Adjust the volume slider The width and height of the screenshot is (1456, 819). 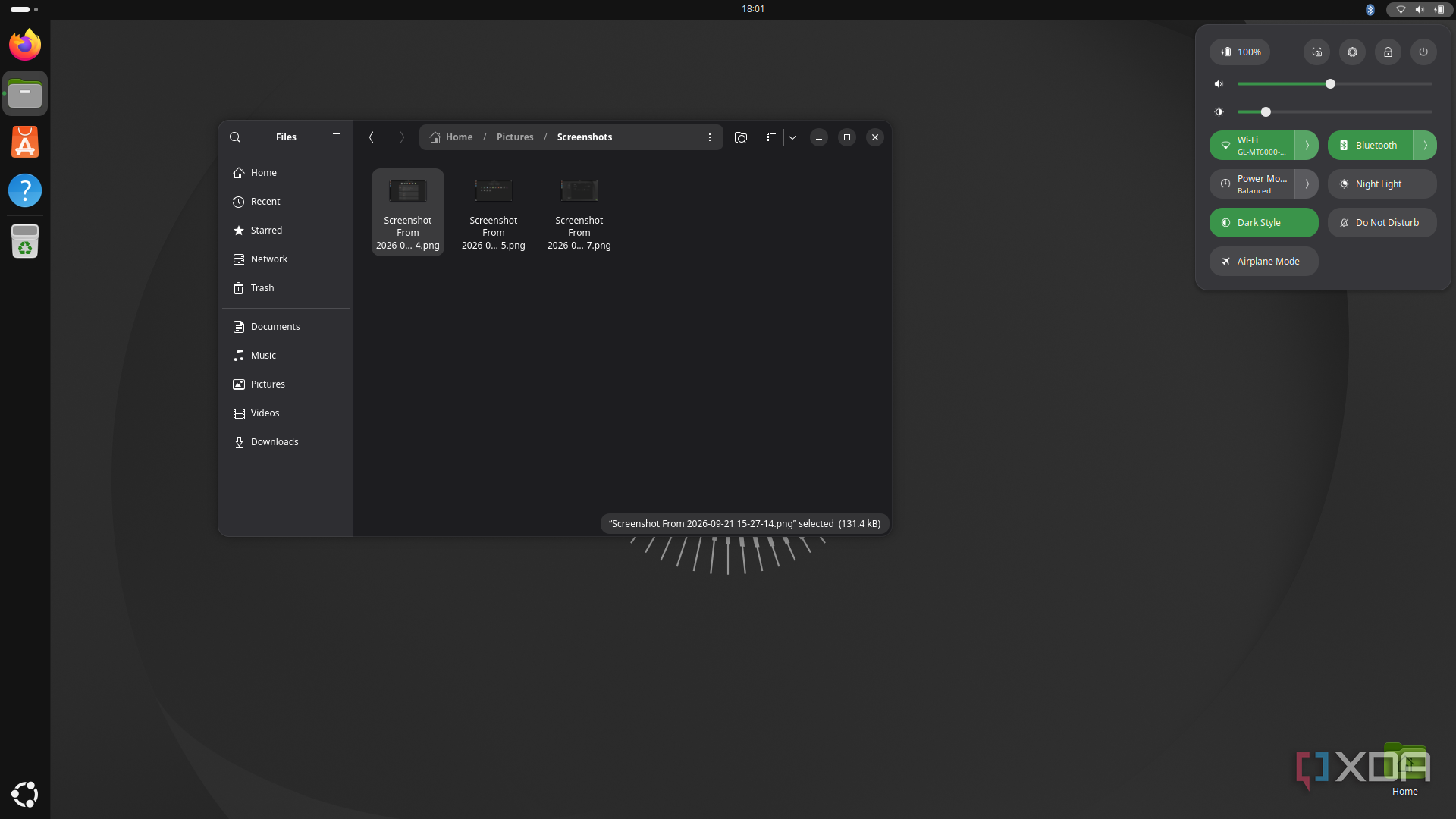pos(1335,84)
